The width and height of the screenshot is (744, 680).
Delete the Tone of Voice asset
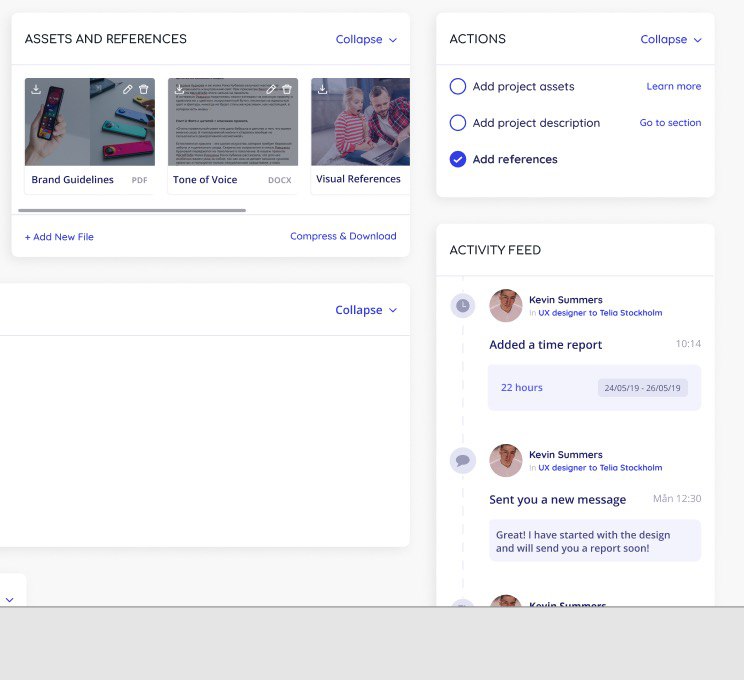pos(287,89)
